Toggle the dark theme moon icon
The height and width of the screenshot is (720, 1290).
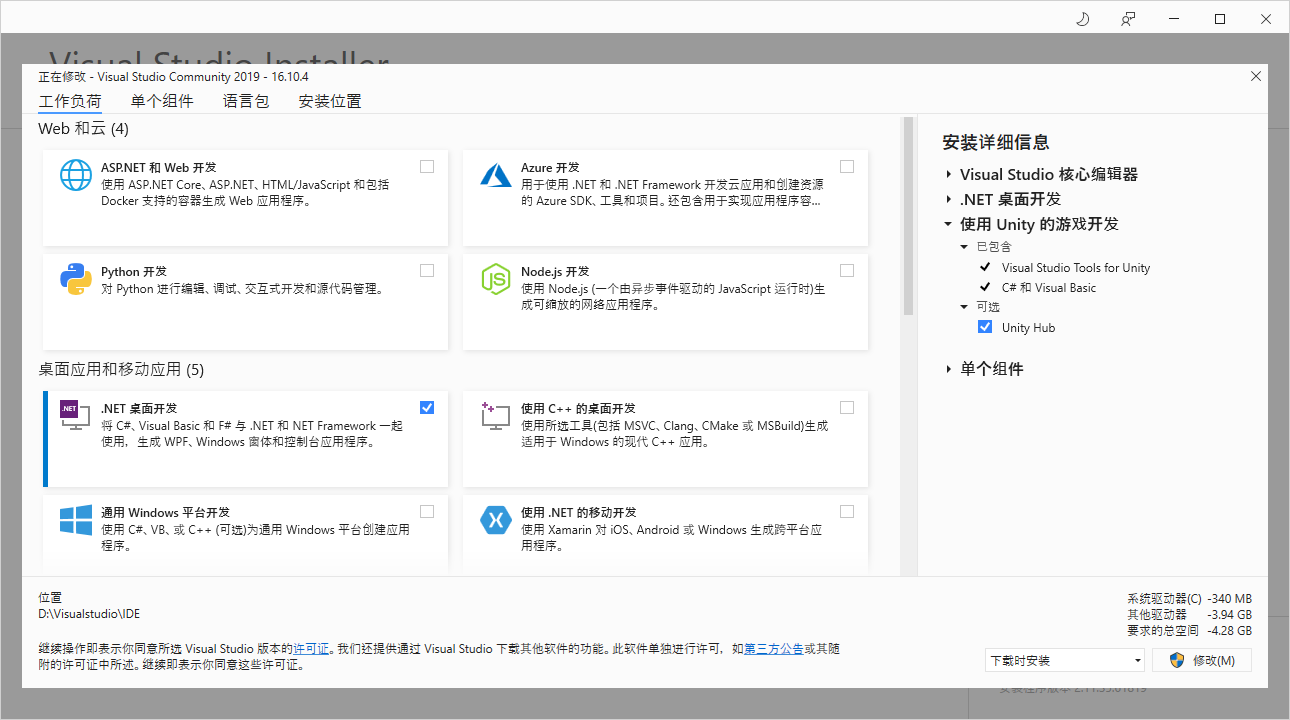(1082, 19)
